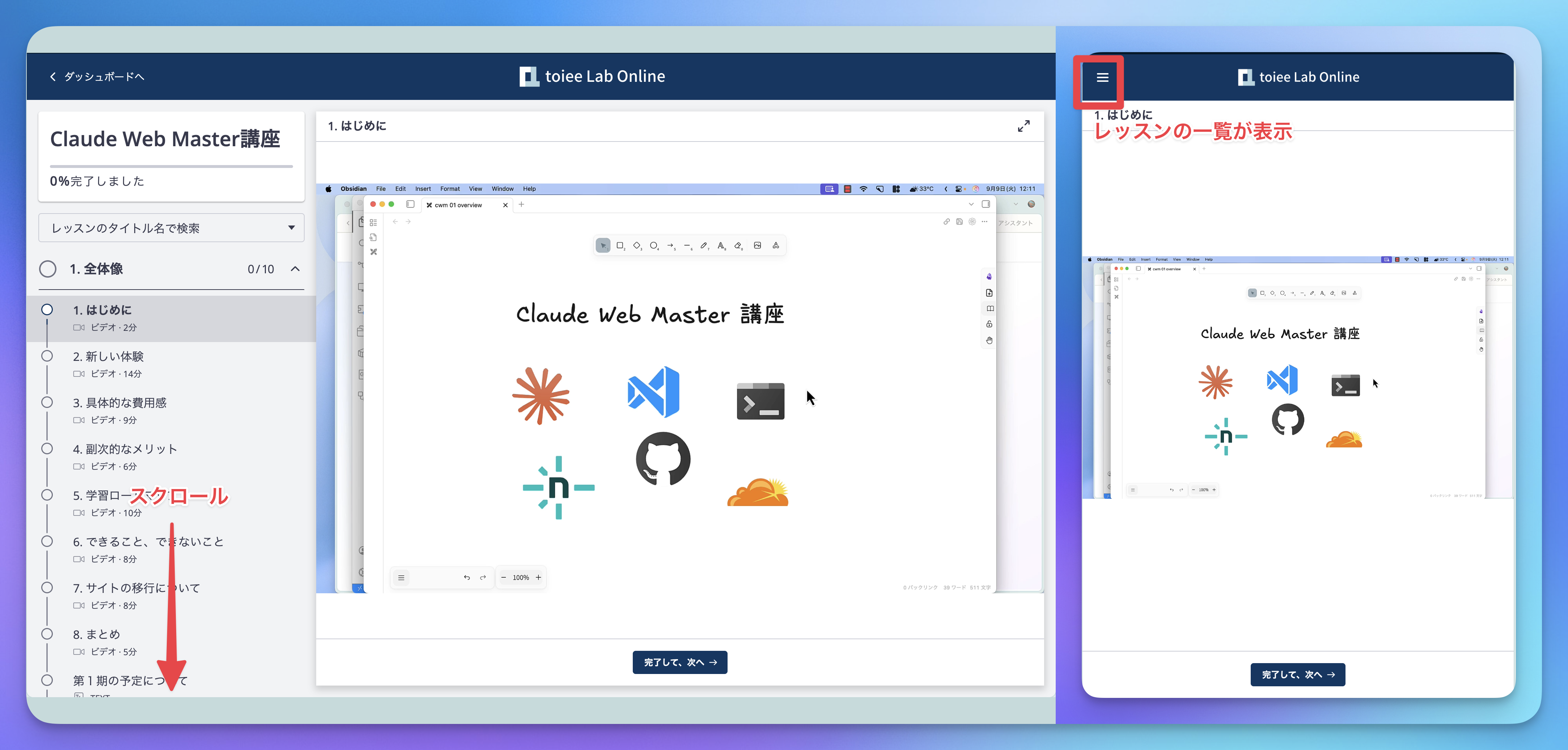The height and width of the screenshot is (750, 1568).
Task: Select lesson 3. 具体的な費用感
Action: 120,403
